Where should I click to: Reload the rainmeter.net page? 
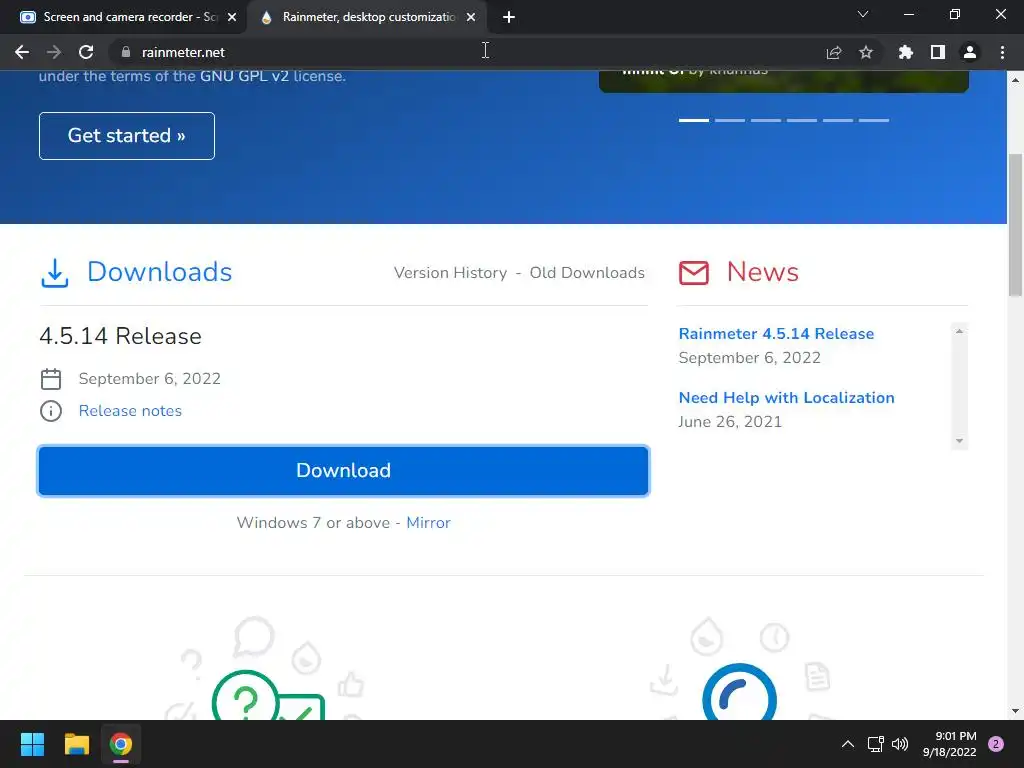86,52
